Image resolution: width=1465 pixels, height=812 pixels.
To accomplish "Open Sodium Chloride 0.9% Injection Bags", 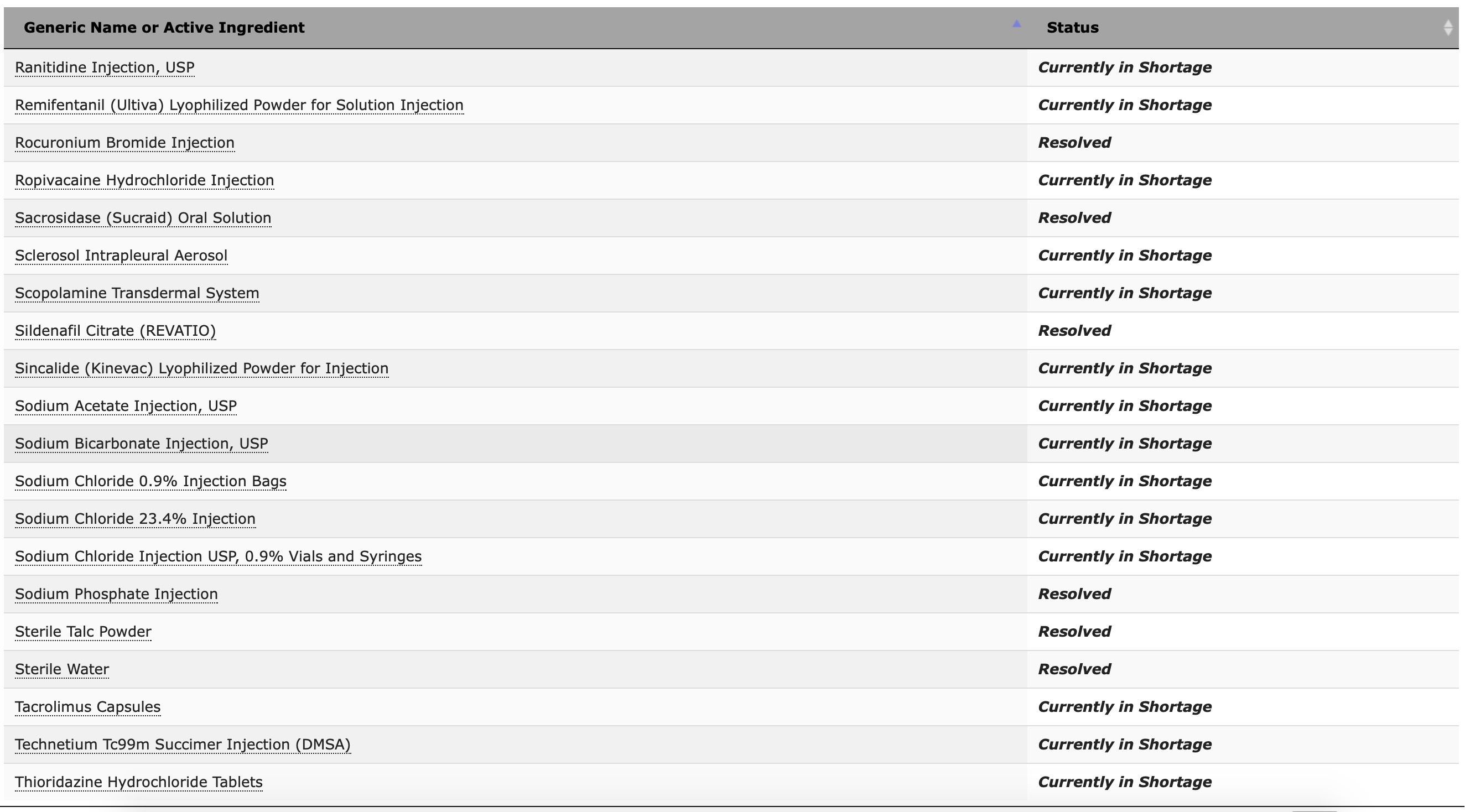I will tap(150, 481).
